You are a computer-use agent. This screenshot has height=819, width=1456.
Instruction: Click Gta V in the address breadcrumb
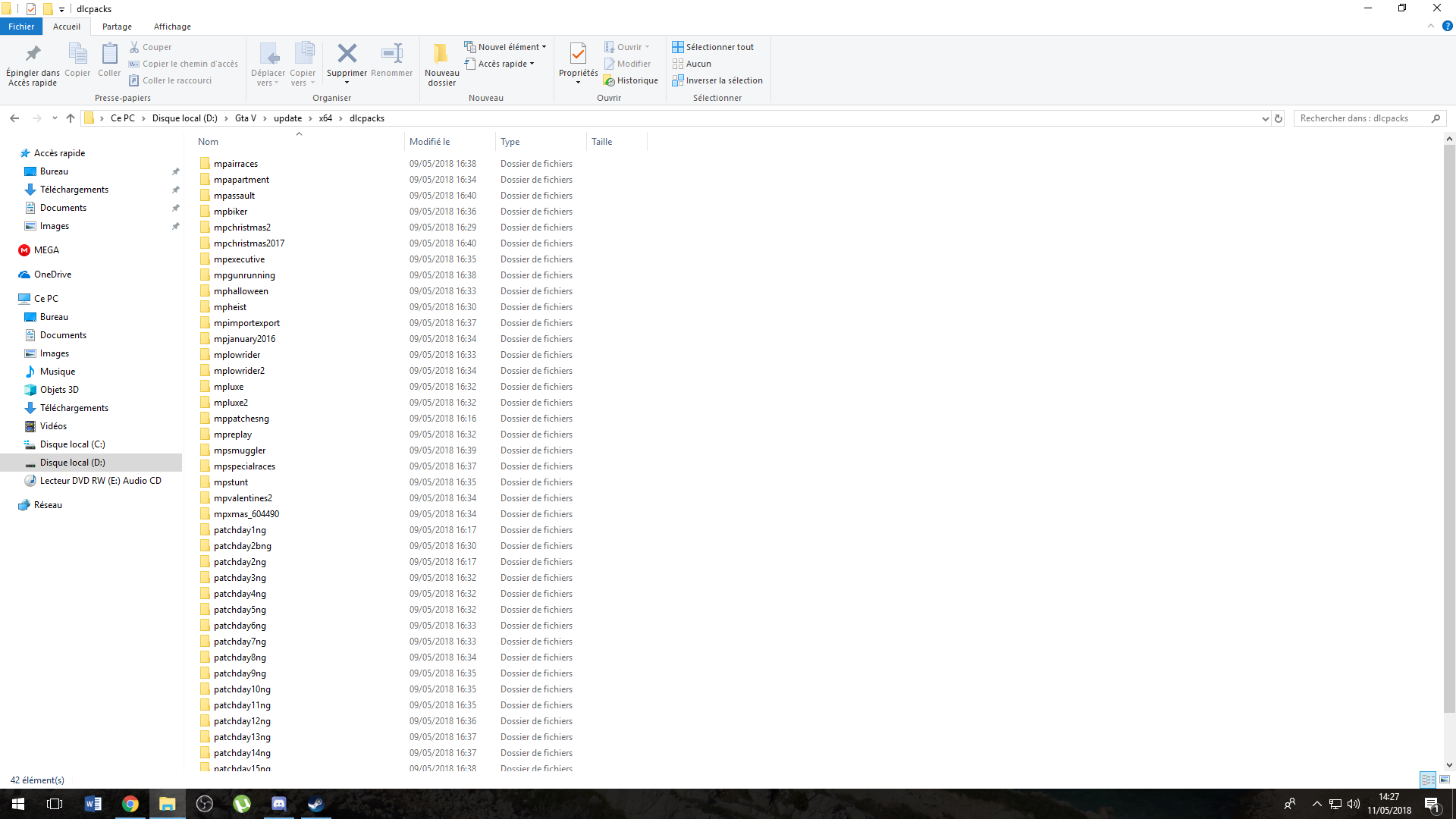pos(245,118)
